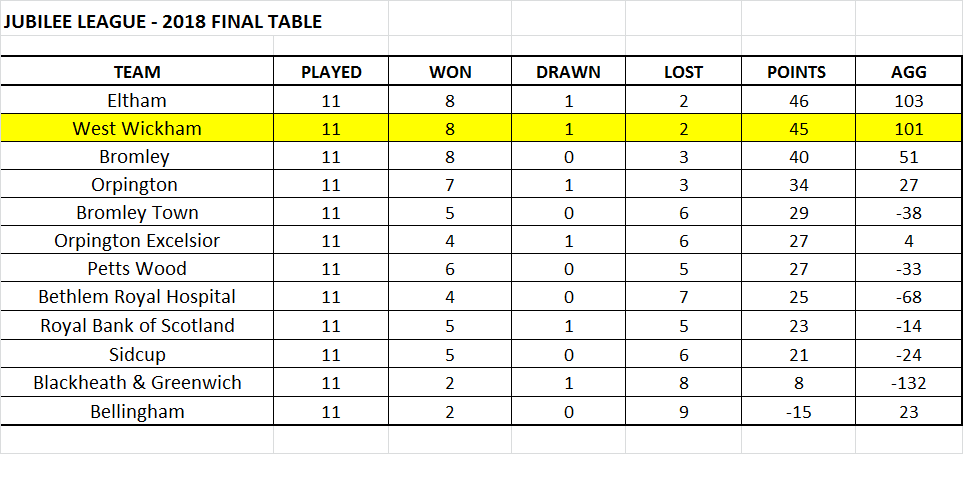Select the POINTS header cell
This screenshot has height=480, width=963.
pyautogui.click(x=798, y=72)
